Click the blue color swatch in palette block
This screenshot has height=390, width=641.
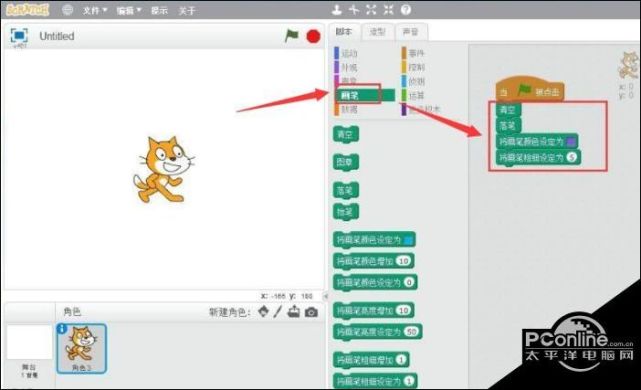tap(408, 240)
